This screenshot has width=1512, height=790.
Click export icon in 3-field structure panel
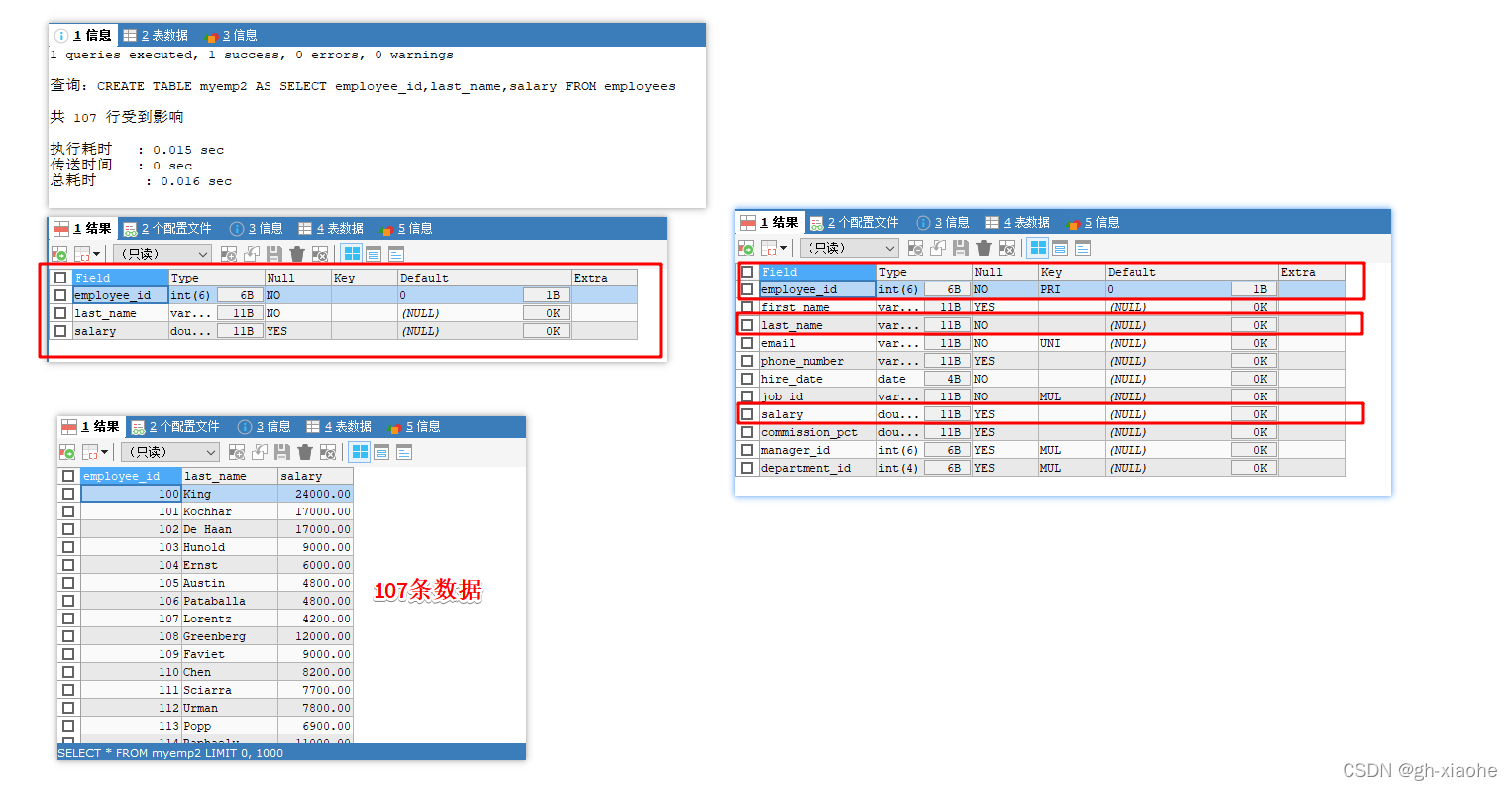58,254
